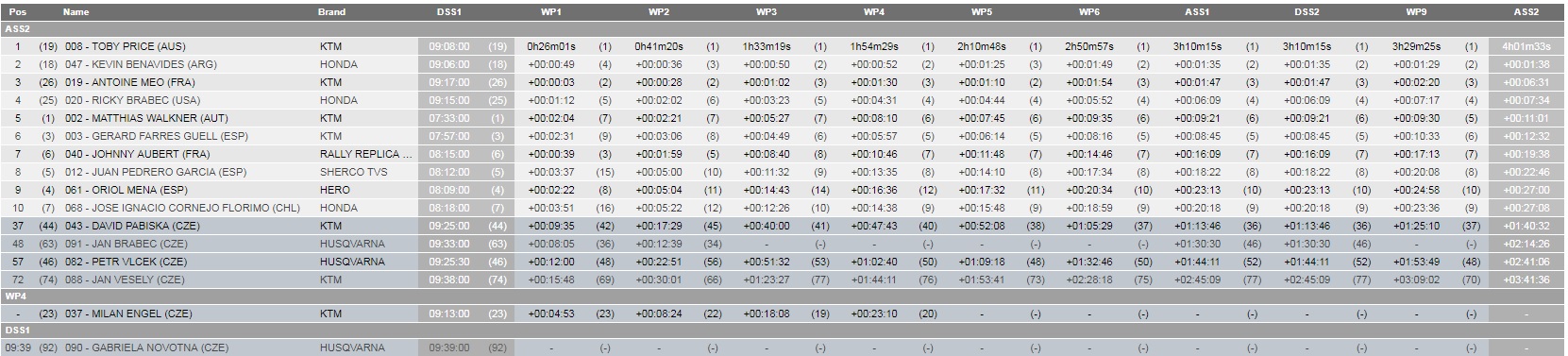
Task: Click the DSS2 column header
Action: [x=1307, y=12]
